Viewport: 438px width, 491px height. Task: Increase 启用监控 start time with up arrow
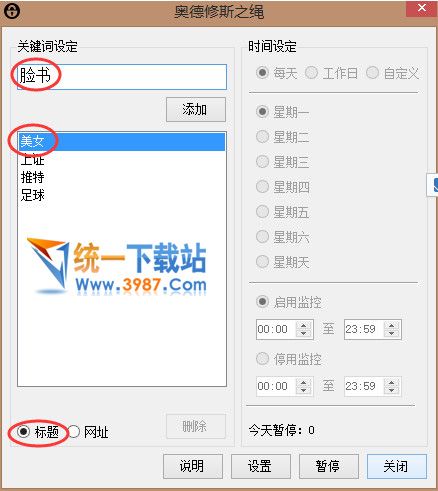click(x=303, y=326)
